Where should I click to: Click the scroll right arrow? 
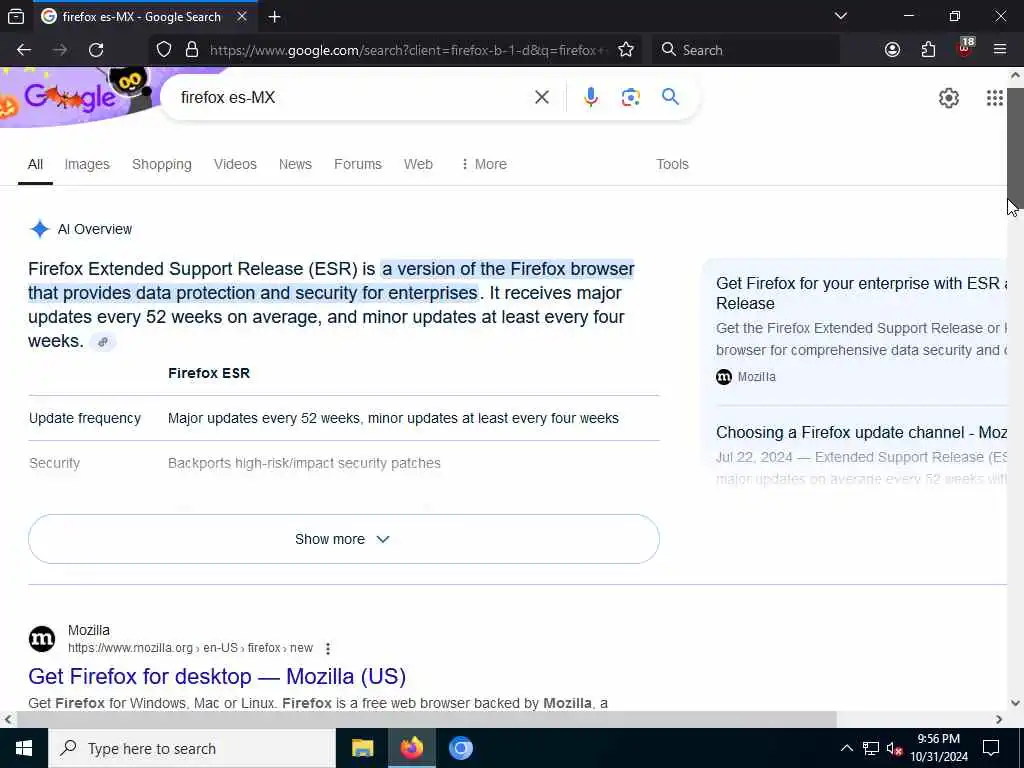tap(999, 719)
